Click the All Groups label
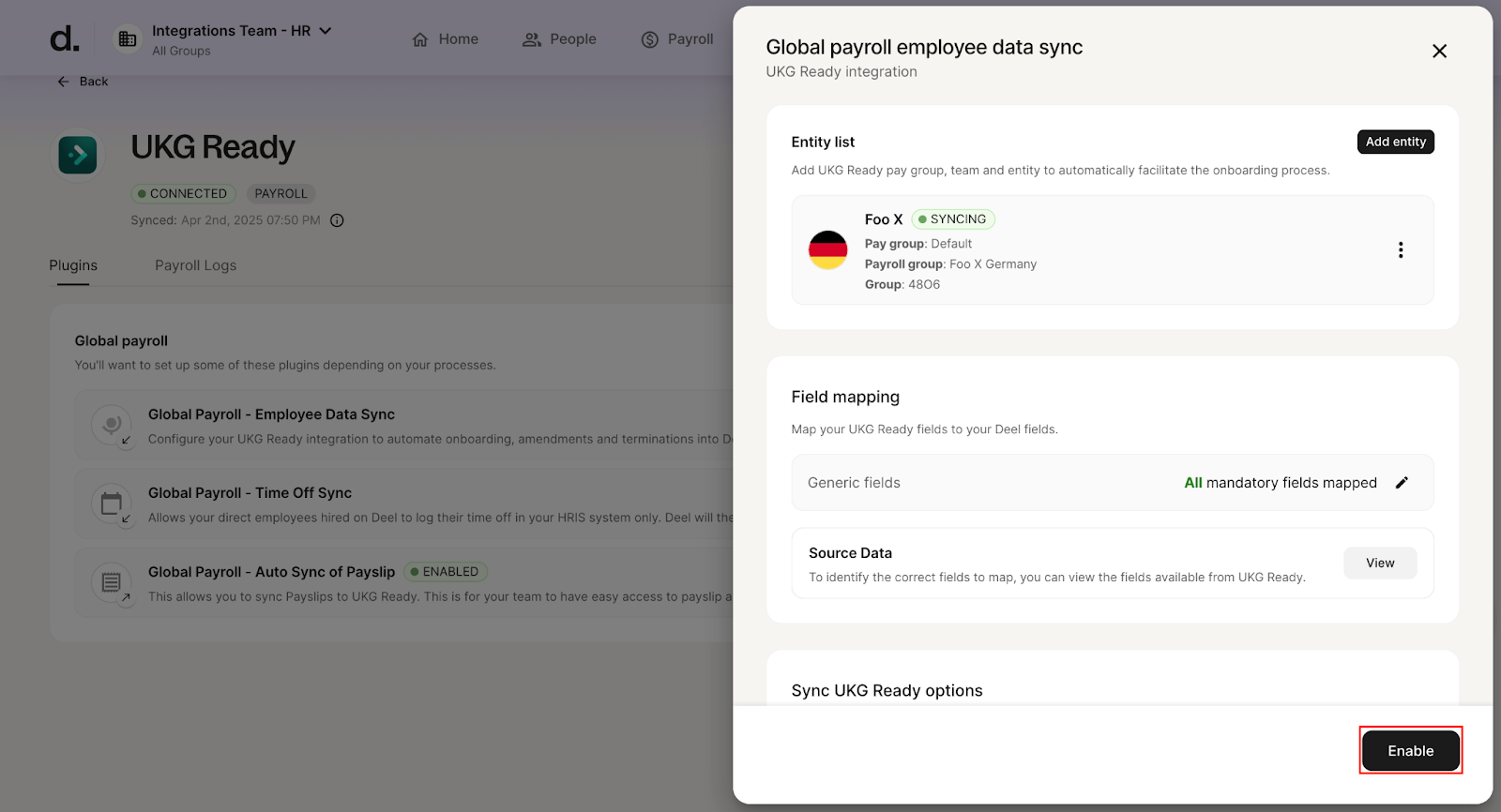 [181, 51]
